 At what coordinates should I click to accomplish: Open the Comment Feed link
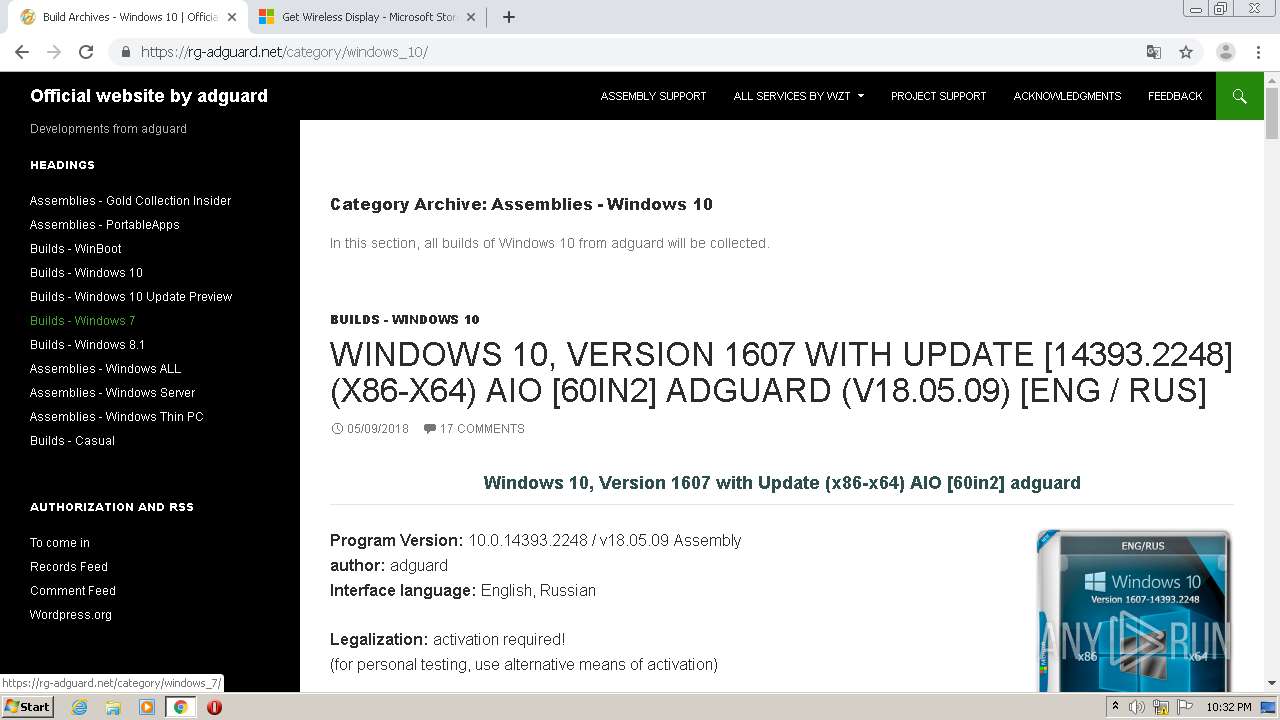coord(73,591)
